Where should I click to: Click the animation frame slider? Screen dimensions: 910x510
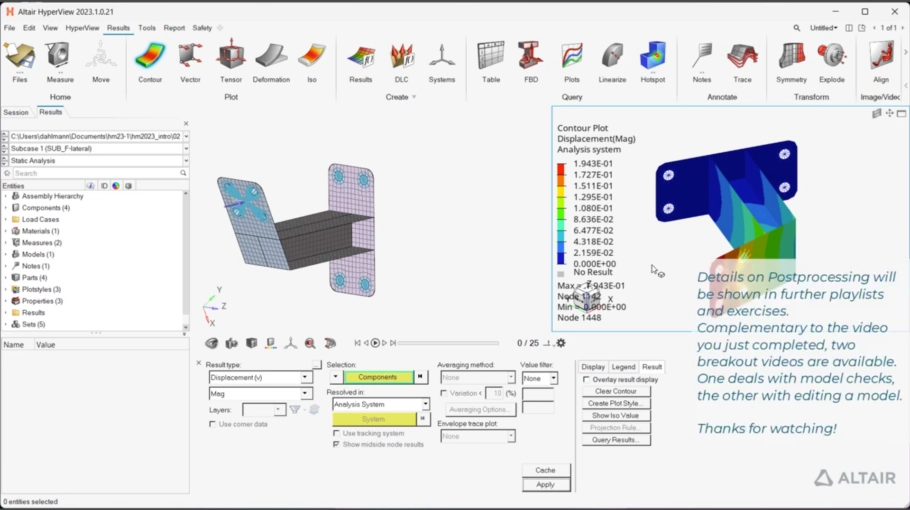click(448, 343)
